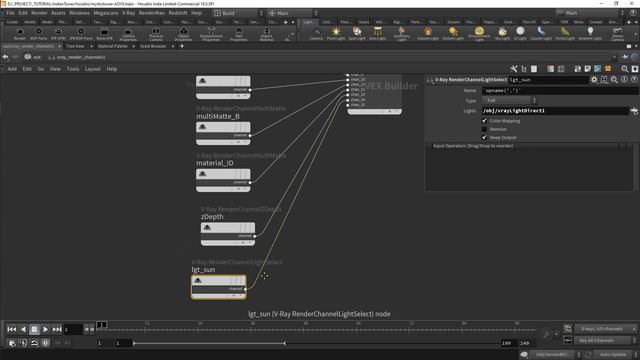This screenshot has height=360, width=640.
Task: Expand the Asset Browser tab options arrow
Action: 173,47
